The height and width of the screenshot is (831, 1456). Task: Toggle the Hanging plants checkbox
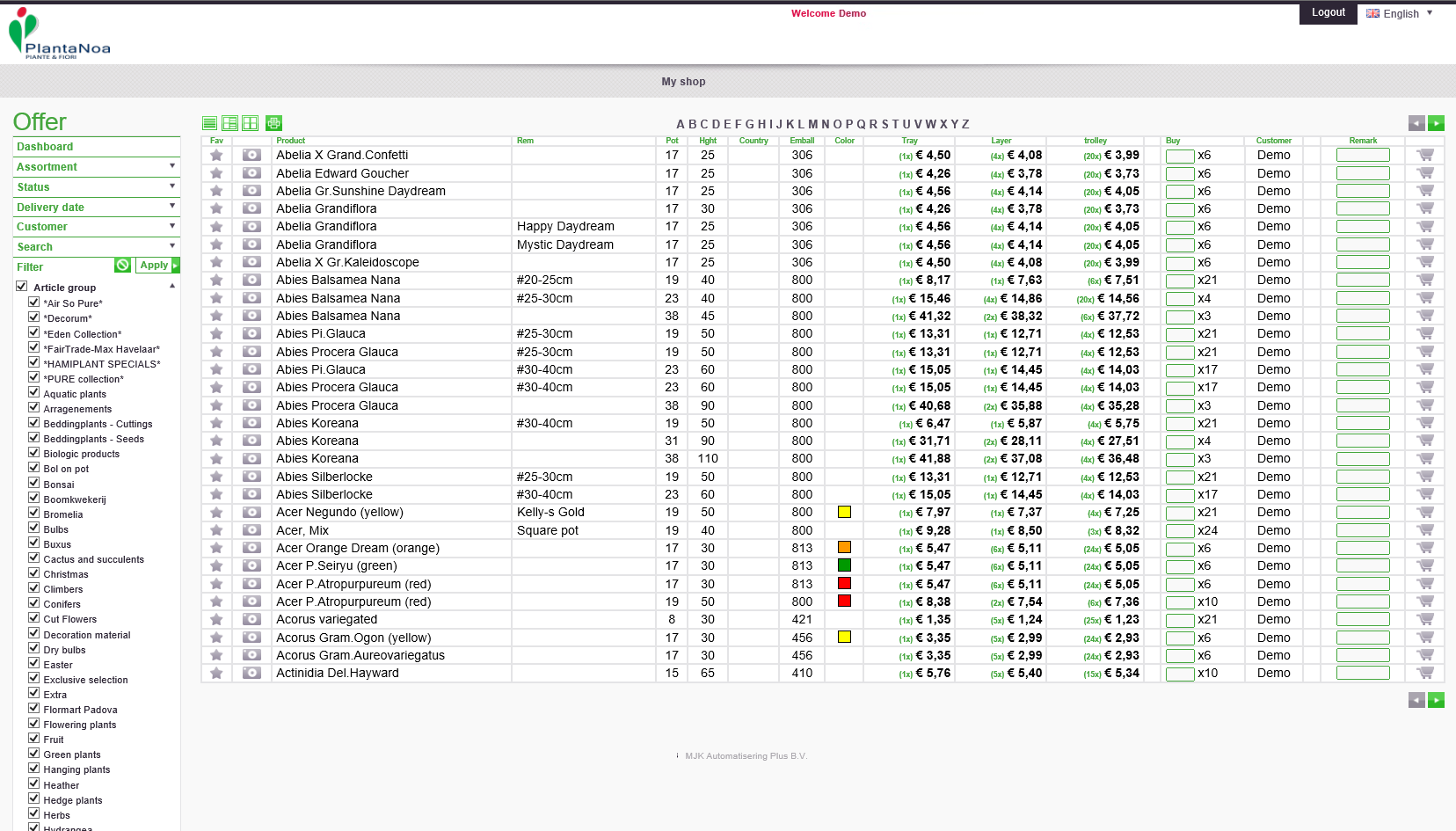pyautogui.click(x=34, y=768)
